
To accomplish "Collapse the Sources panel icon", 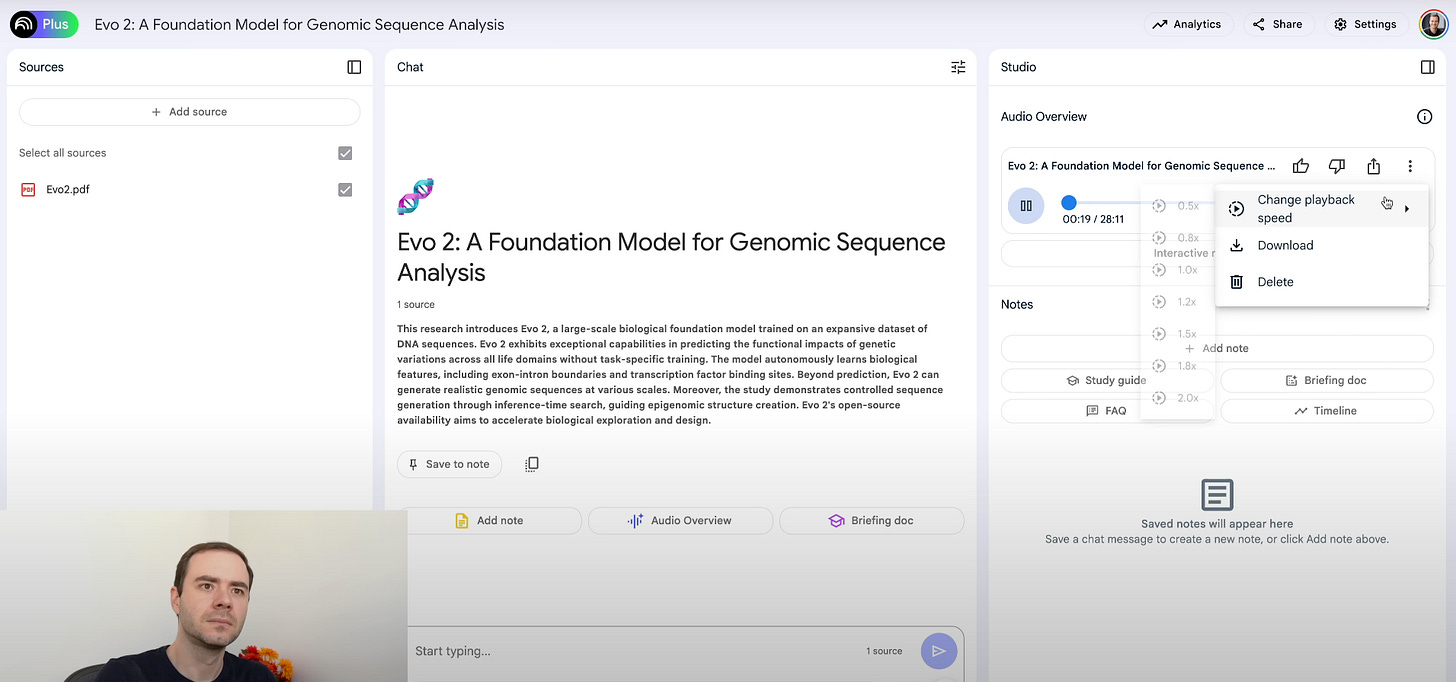I will coord(354,67).
